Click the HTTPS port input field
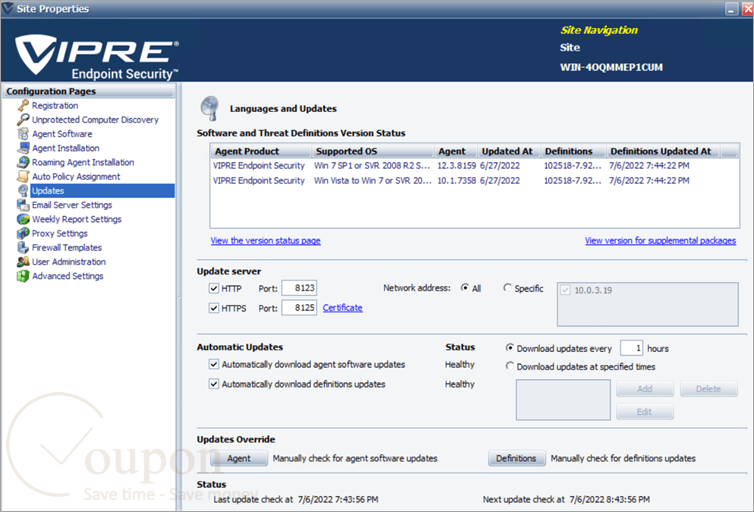 (x=299, y=308)
